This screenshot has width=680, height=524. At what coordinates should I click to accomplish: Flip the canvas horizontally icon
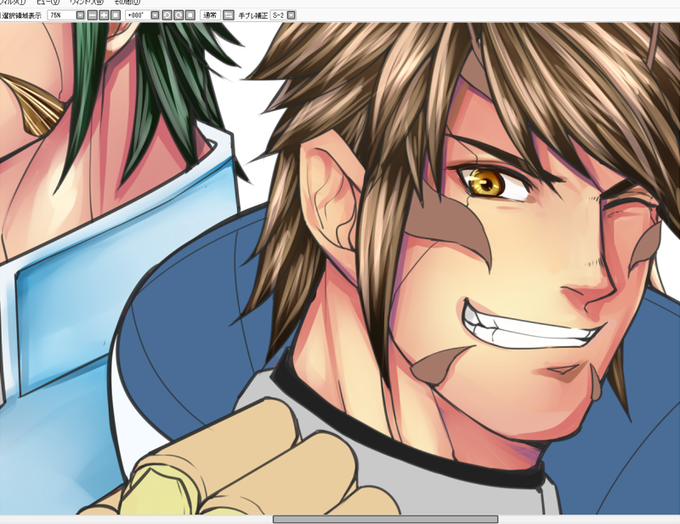pos(228,15)
